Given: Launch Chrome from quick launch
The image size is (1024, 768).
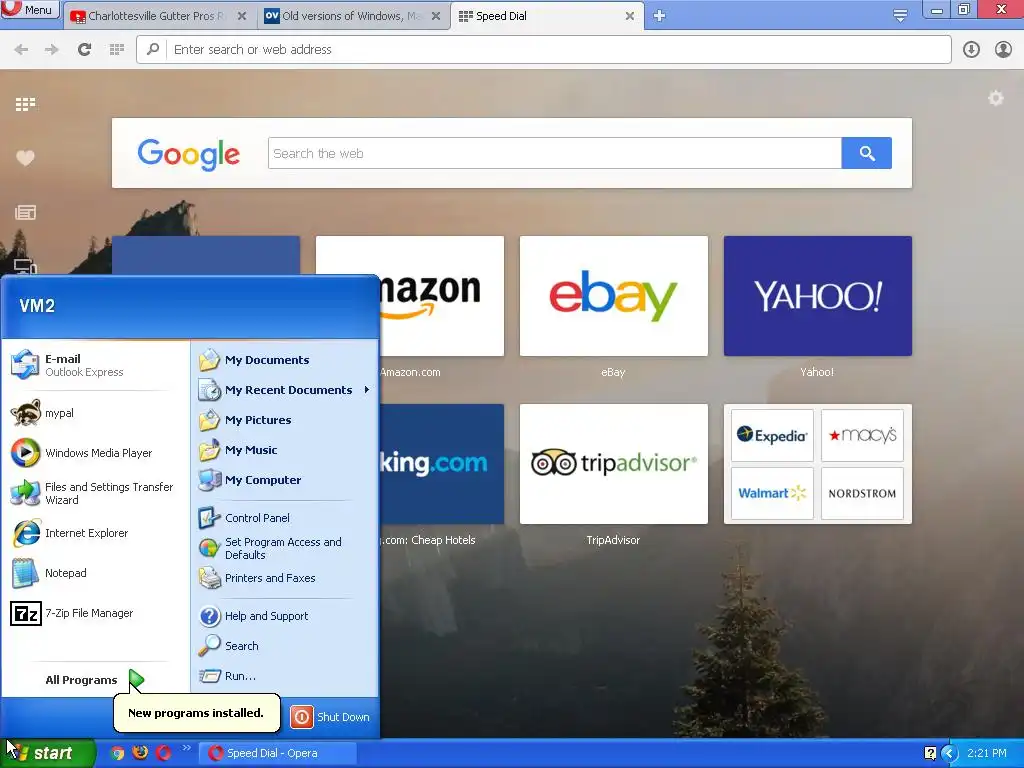Looking at the screenshot, I should 117,754.
